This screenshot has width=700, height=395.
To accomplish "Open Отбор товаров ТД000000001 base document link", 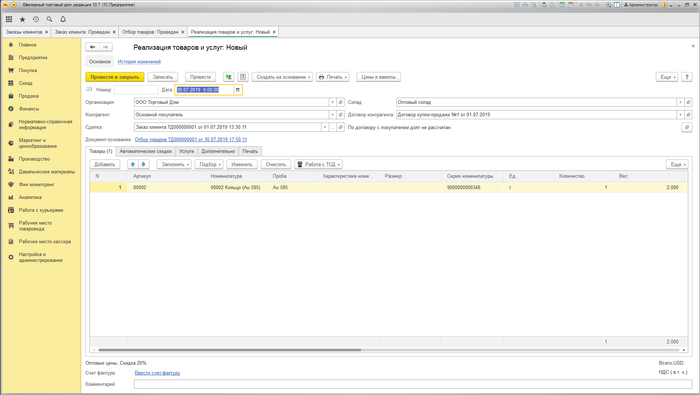I will coord(191,139).
